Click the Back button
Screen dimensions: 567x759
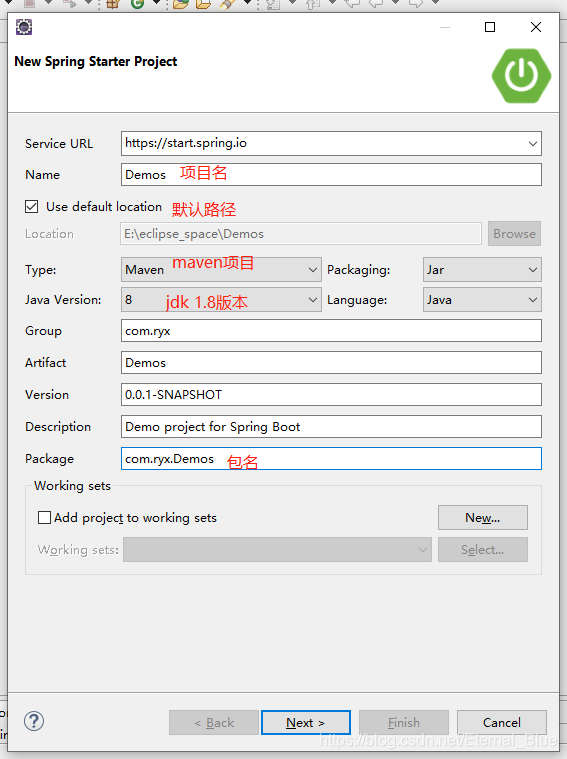tap(214, 722)
